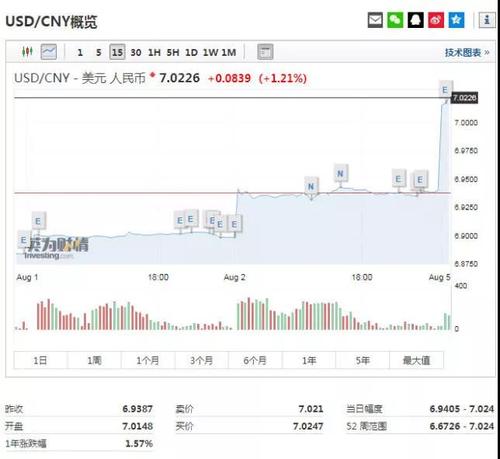The width and height of the screenshot is (500, 459).
Task: Click the +0.0839 change value
Action: pyautogui.click(x=229, y=78)
